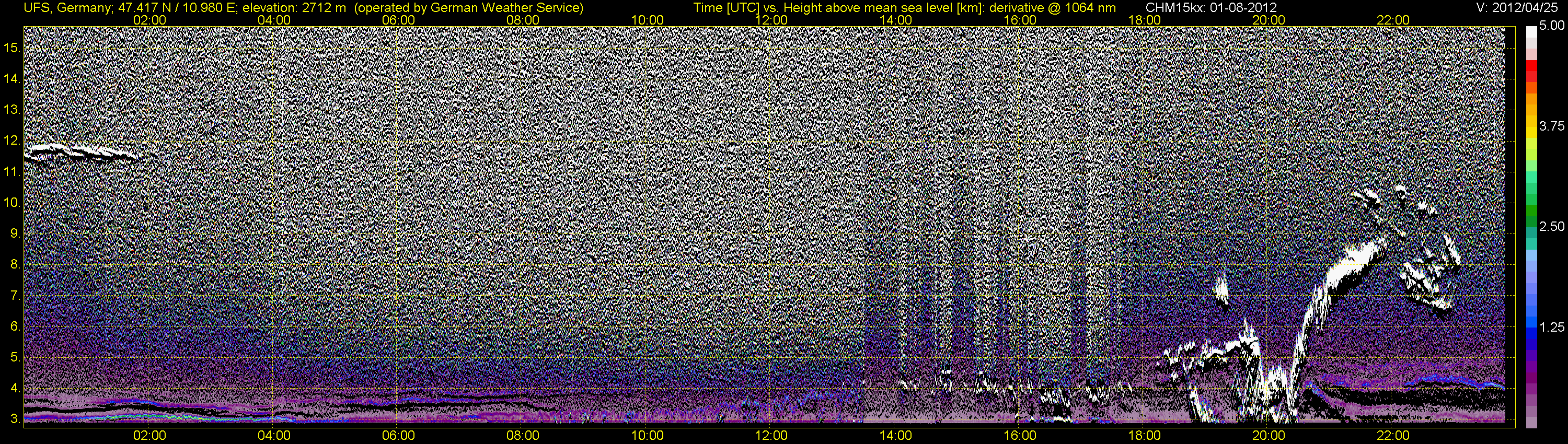This screenshot has width=1568, height=444.
Task: Click the '10.' height axis label
Action: [x=12, y=203]
